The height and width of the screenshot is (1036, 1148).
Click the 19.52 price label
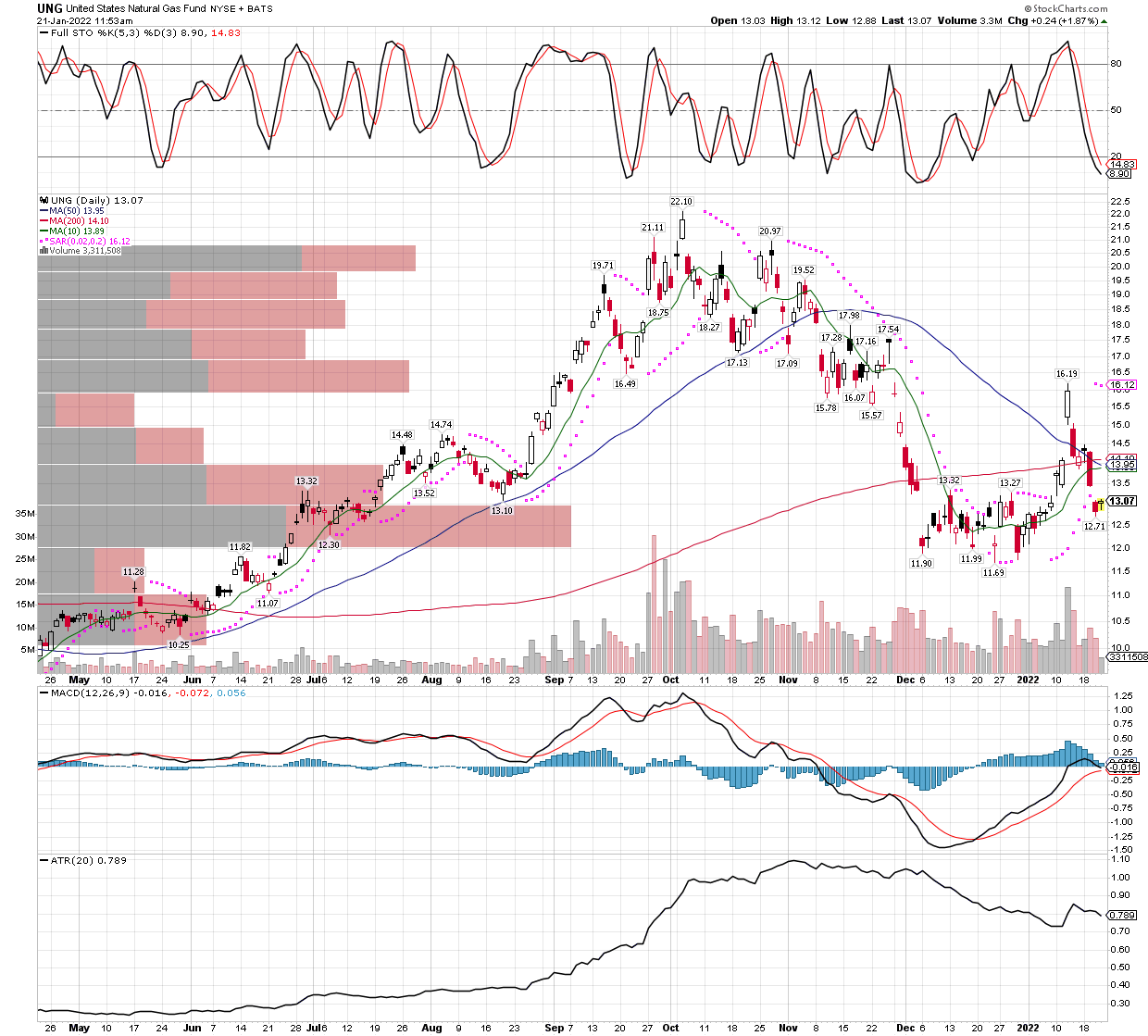(804, 270)
